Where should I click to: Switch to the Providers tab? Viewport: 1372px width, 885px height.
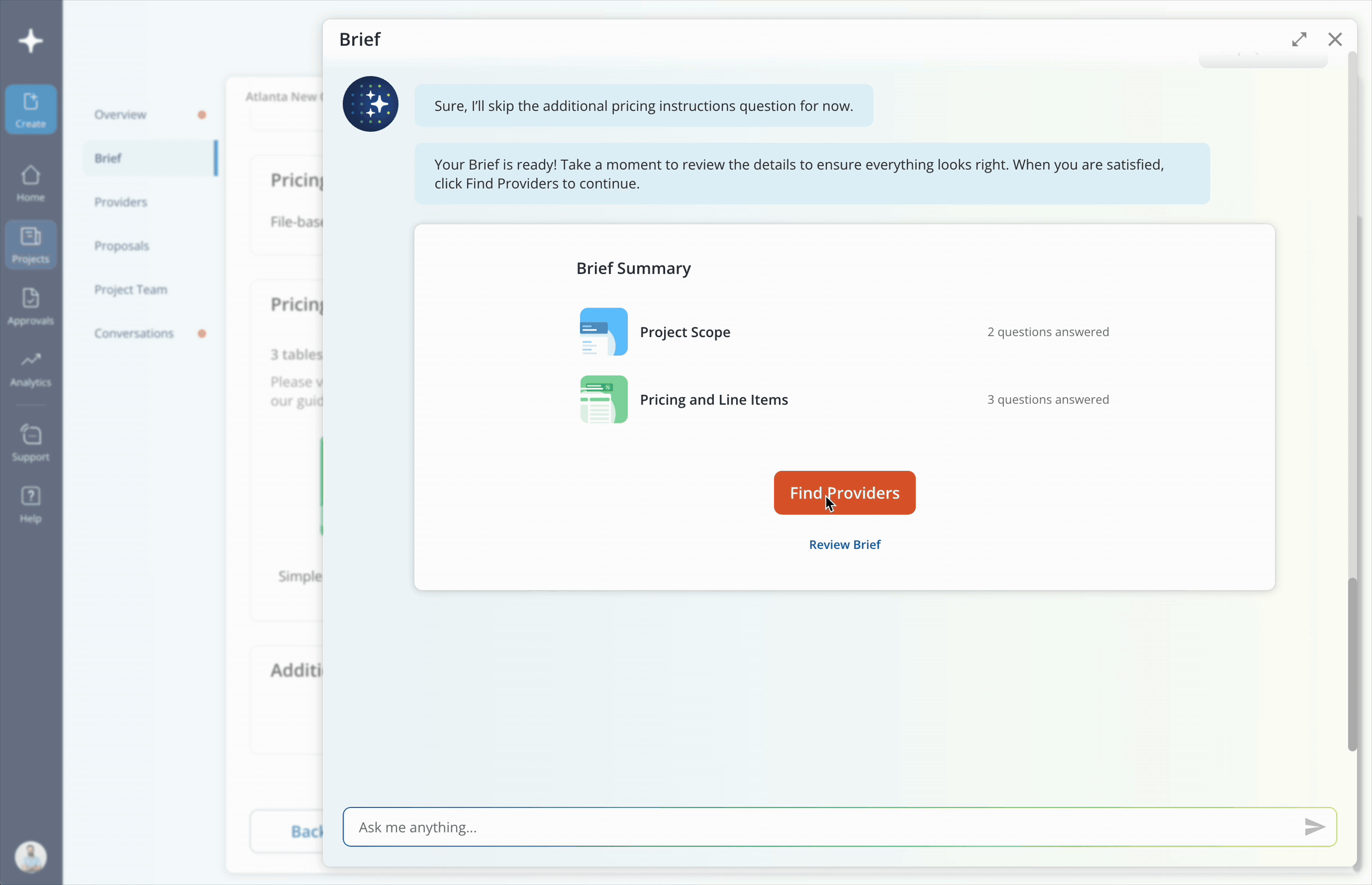(121, 202)
